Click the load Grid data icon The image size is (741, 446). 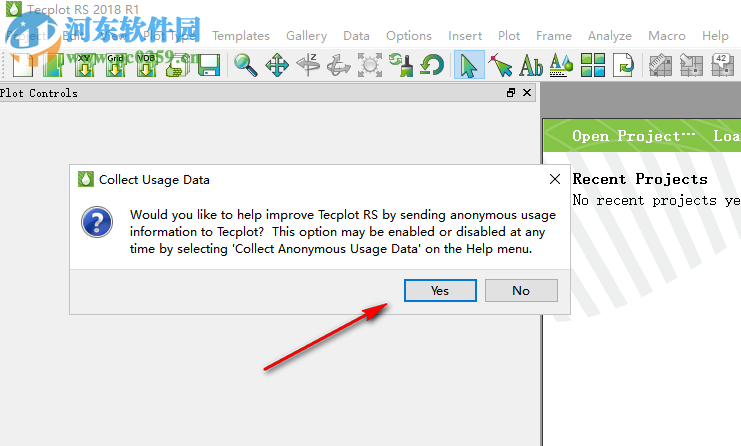click(116, 65)
